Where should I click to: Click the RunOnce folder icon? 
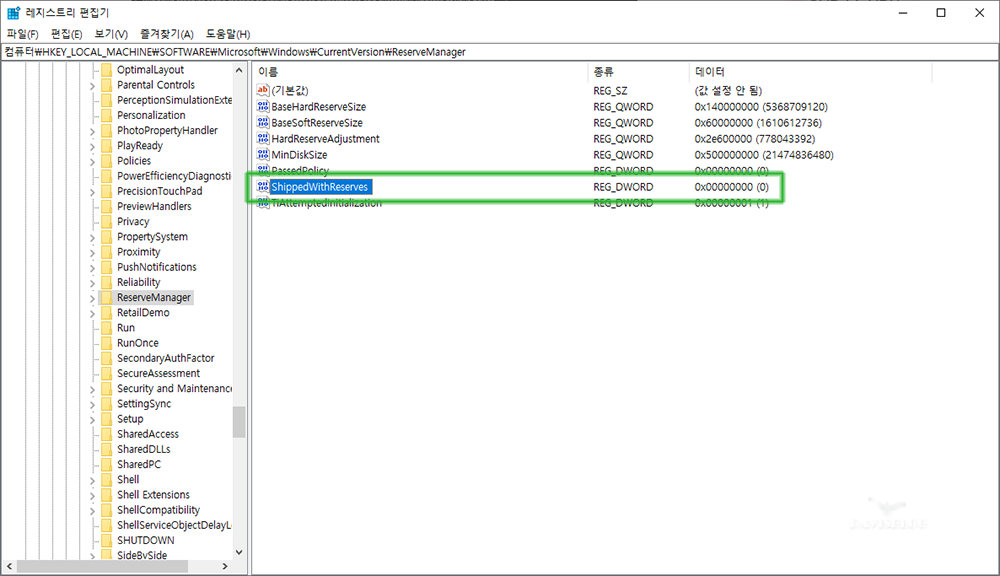pos(107,343)
